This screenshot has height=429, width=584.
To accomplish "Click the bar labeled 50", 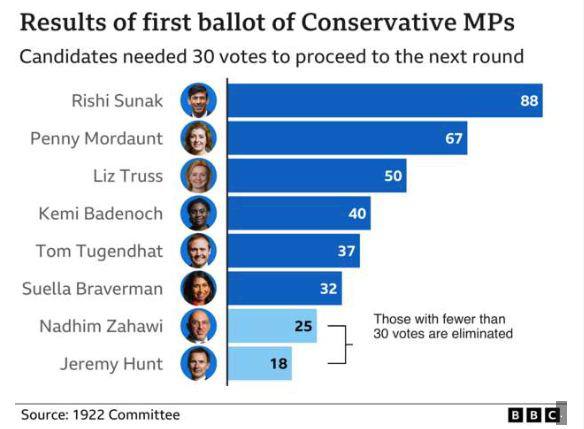I will 317,176.
